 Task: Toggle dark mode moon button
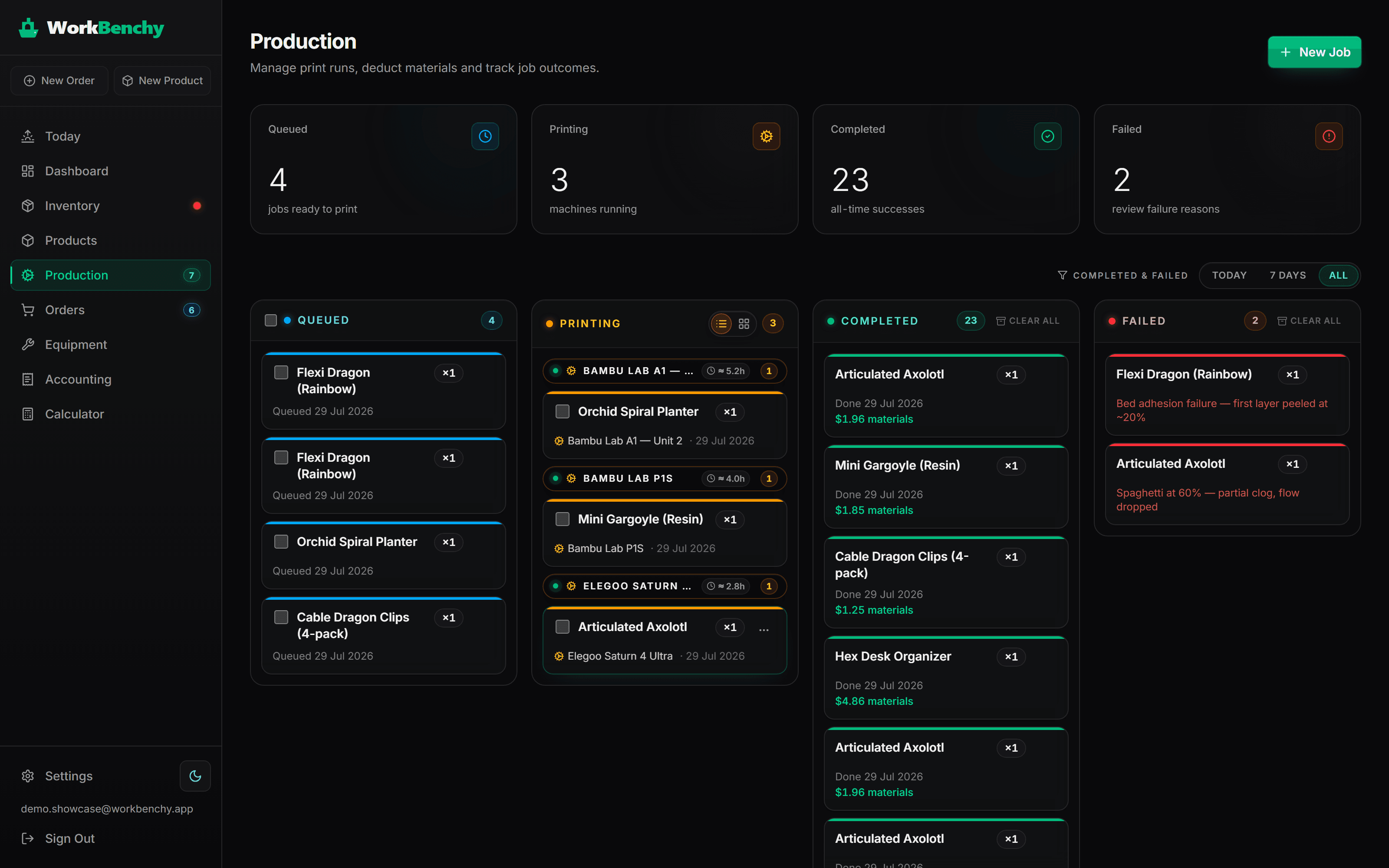pyautogui.click(x=195, y=776)
